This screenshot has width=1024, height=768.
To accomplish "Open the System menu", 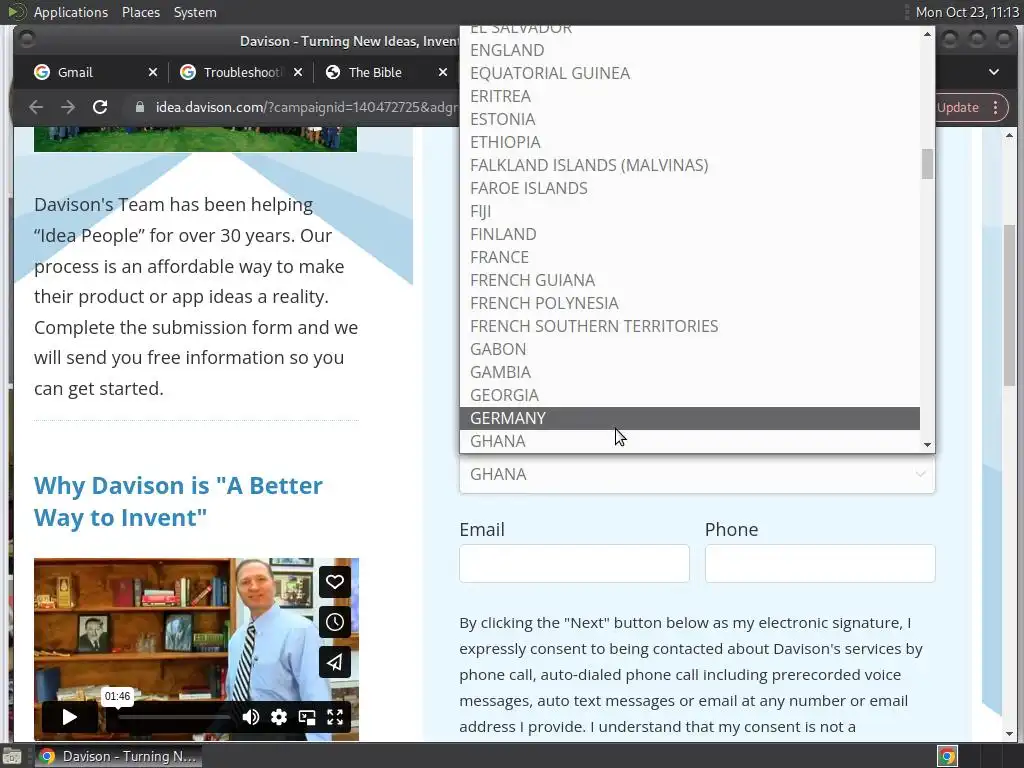I will tap(195, 12).
